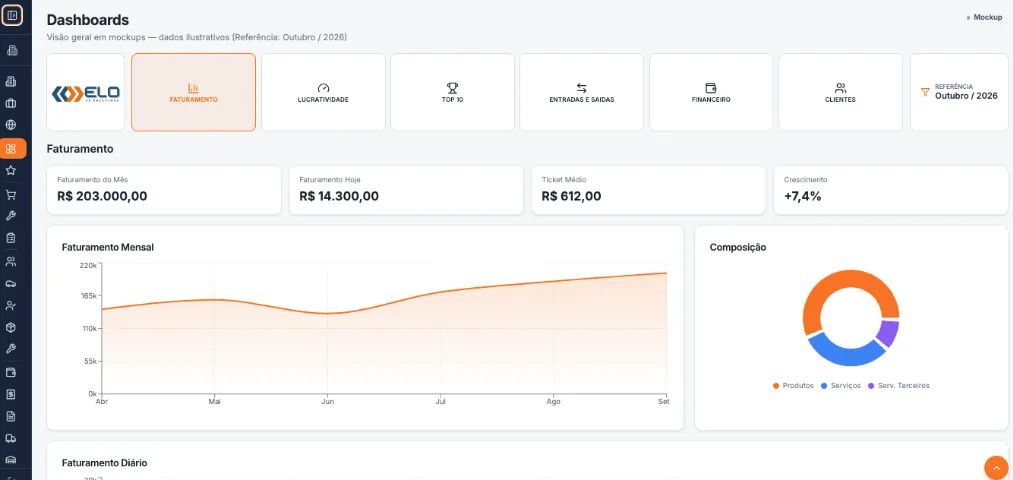
Task: Open the delivery truck sidebar icon
Action: coord(11,439)
